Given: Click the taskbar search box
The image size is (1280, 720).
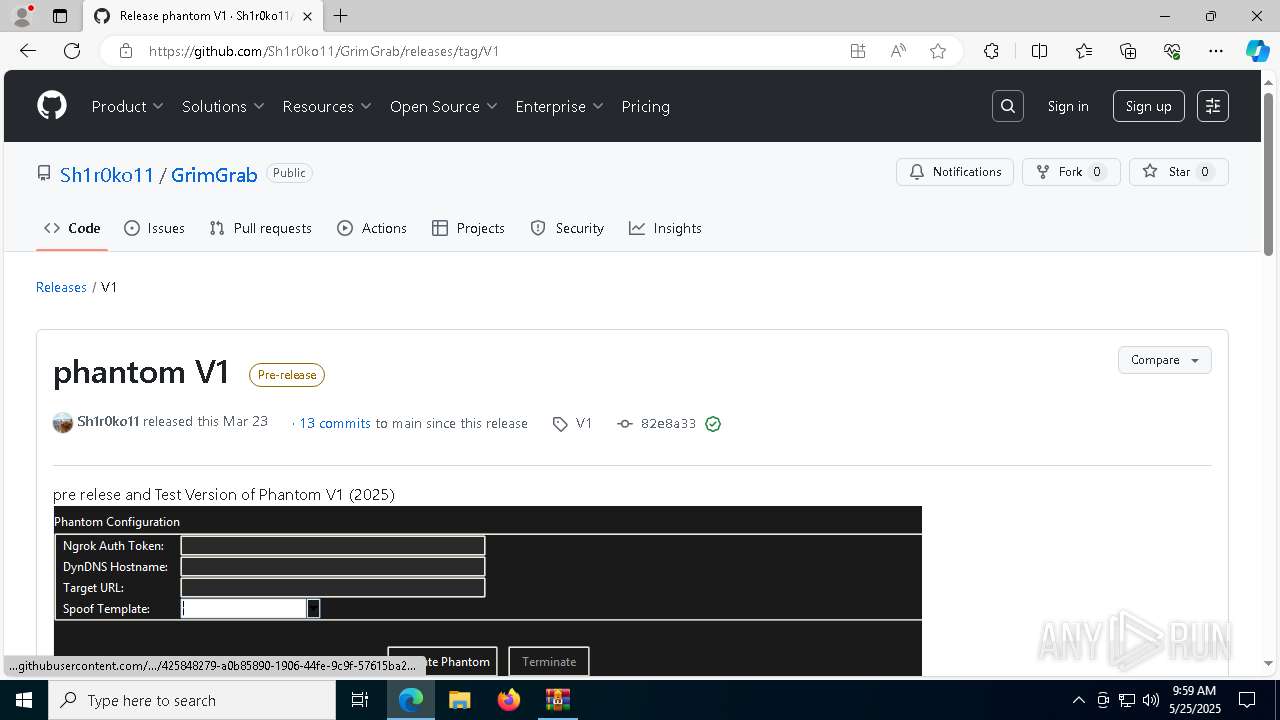Looking at the screenshot, I should [x=192, y=700].
